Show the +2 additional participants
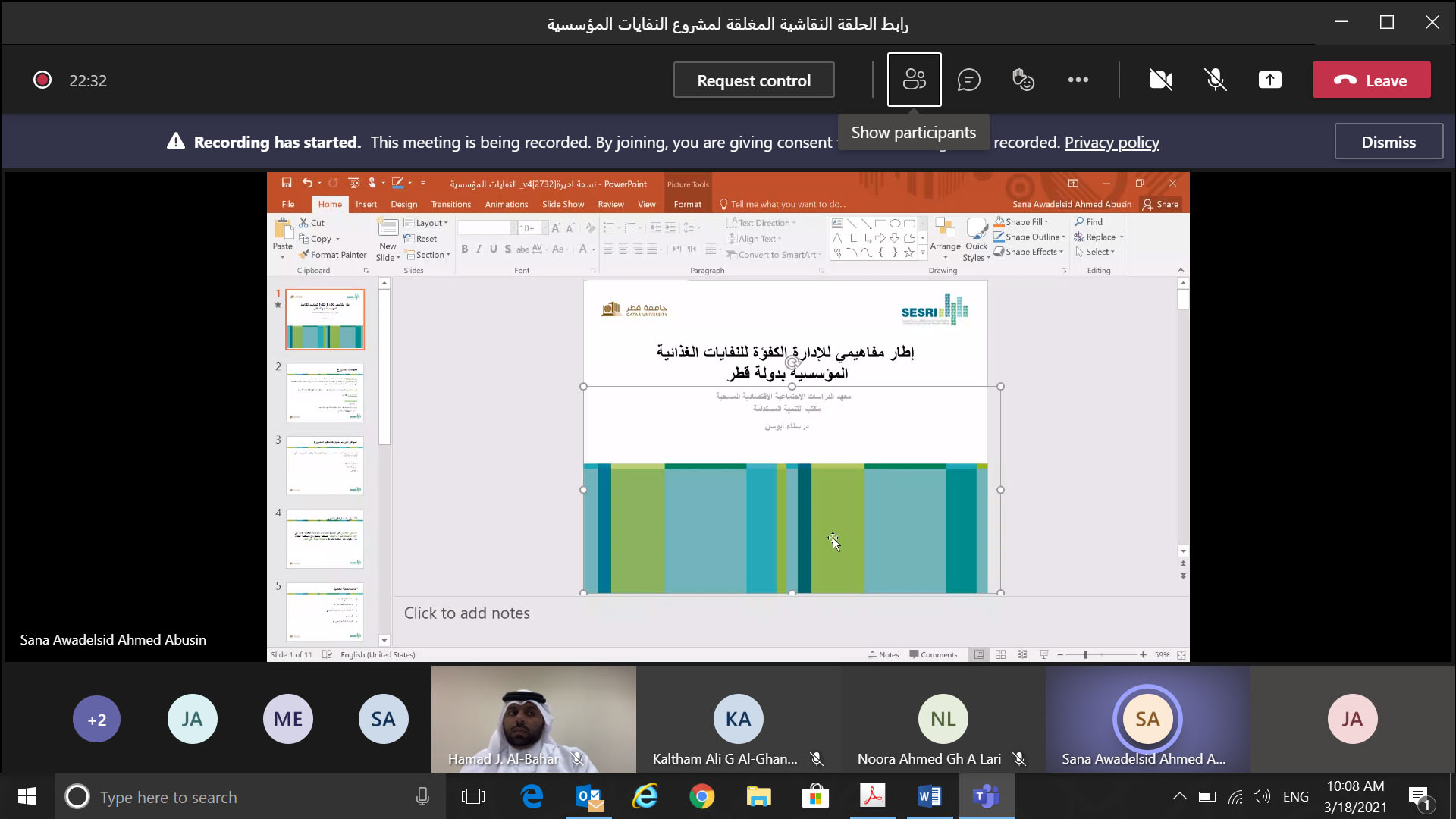This screenshot has height=819, width=1456. (96, 719)
